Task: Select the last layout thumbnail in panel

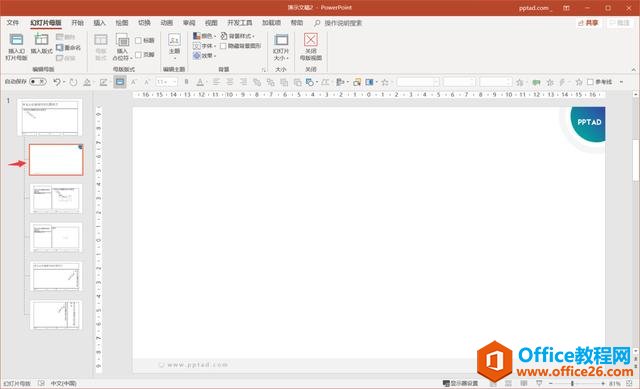Action: [56, 315]
